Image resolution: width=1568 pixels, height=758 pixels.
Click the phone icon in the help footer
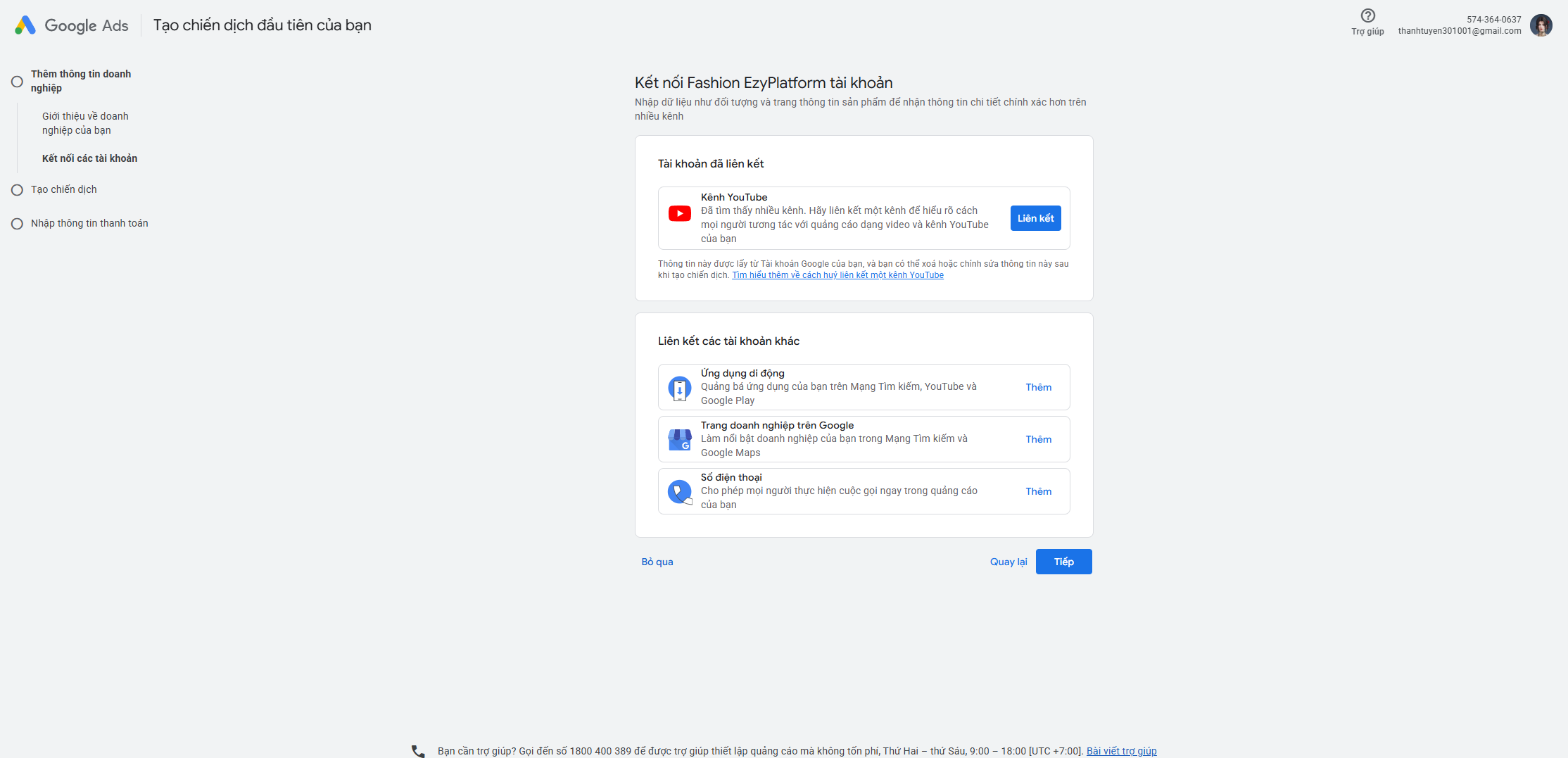[418, 751]
